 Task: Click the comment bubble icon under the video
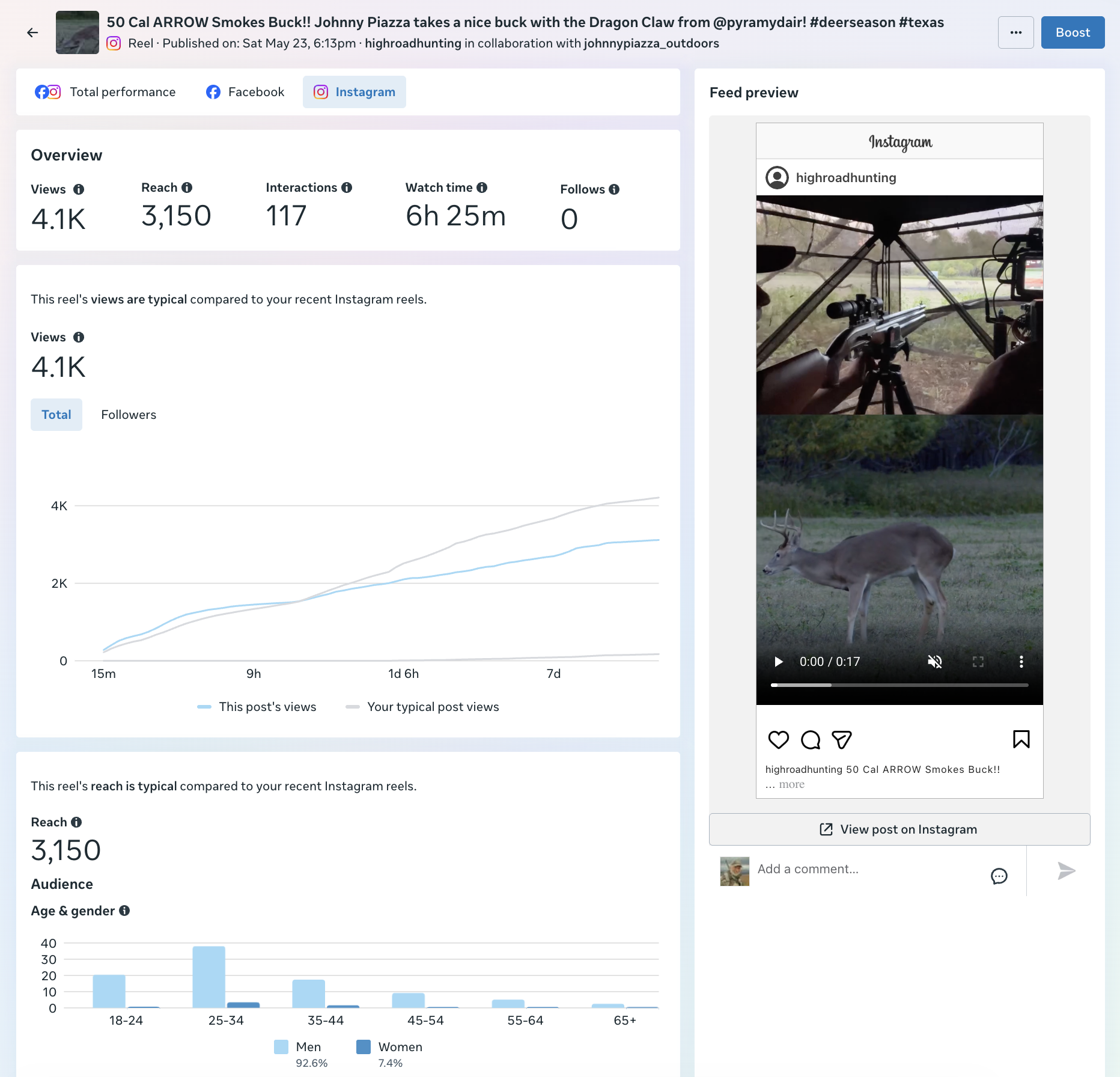click(x=811, y=740)
